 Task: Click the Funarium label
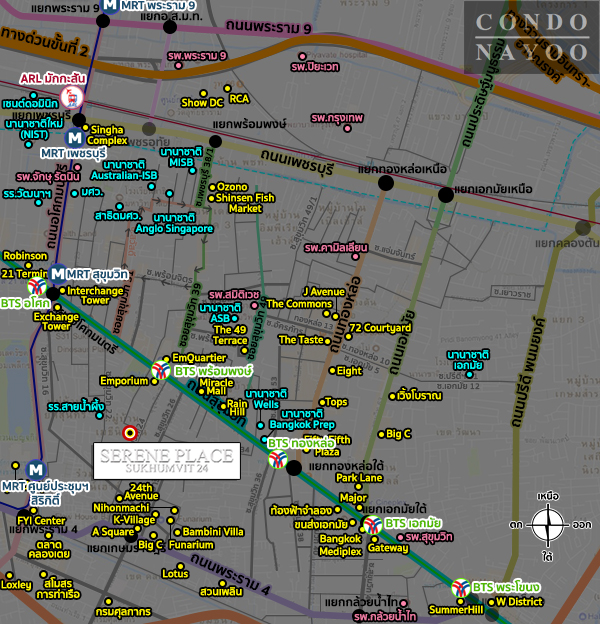[x=191, y=544]
